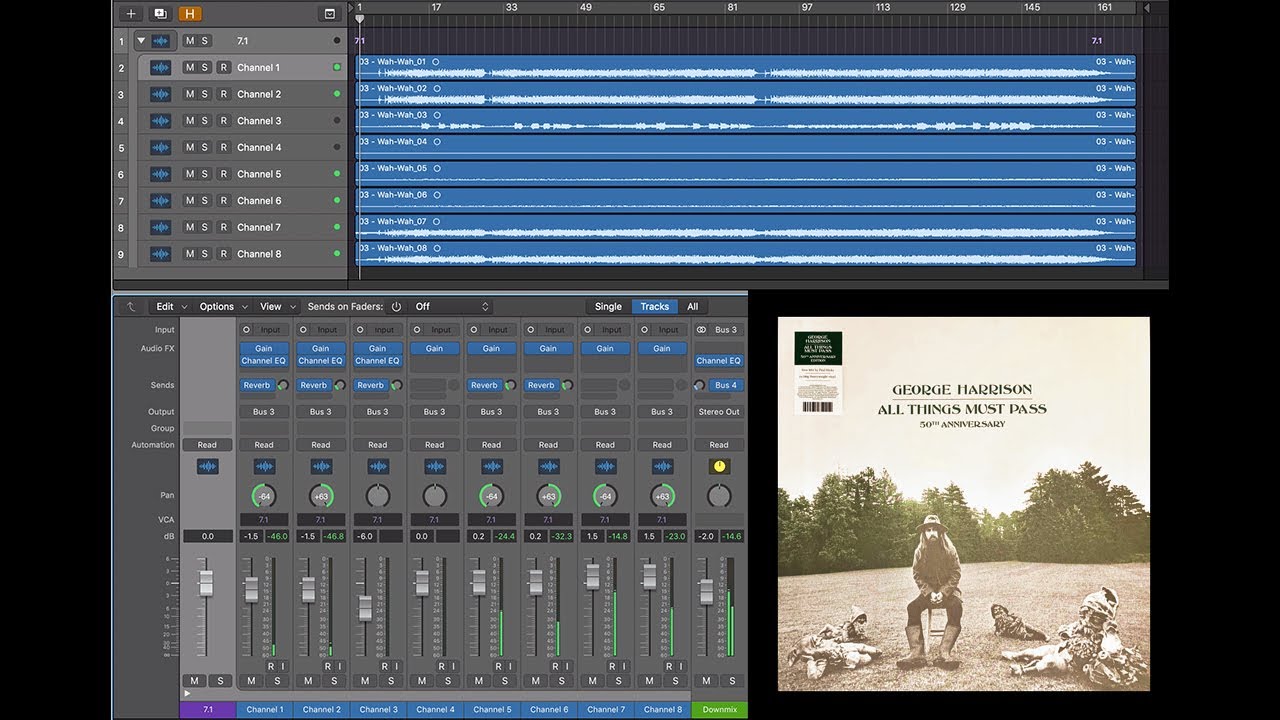Screen dimensions: 1280x720
Task: Open the Sends on Faders Off pop-up
Action: tap(452, 307)
